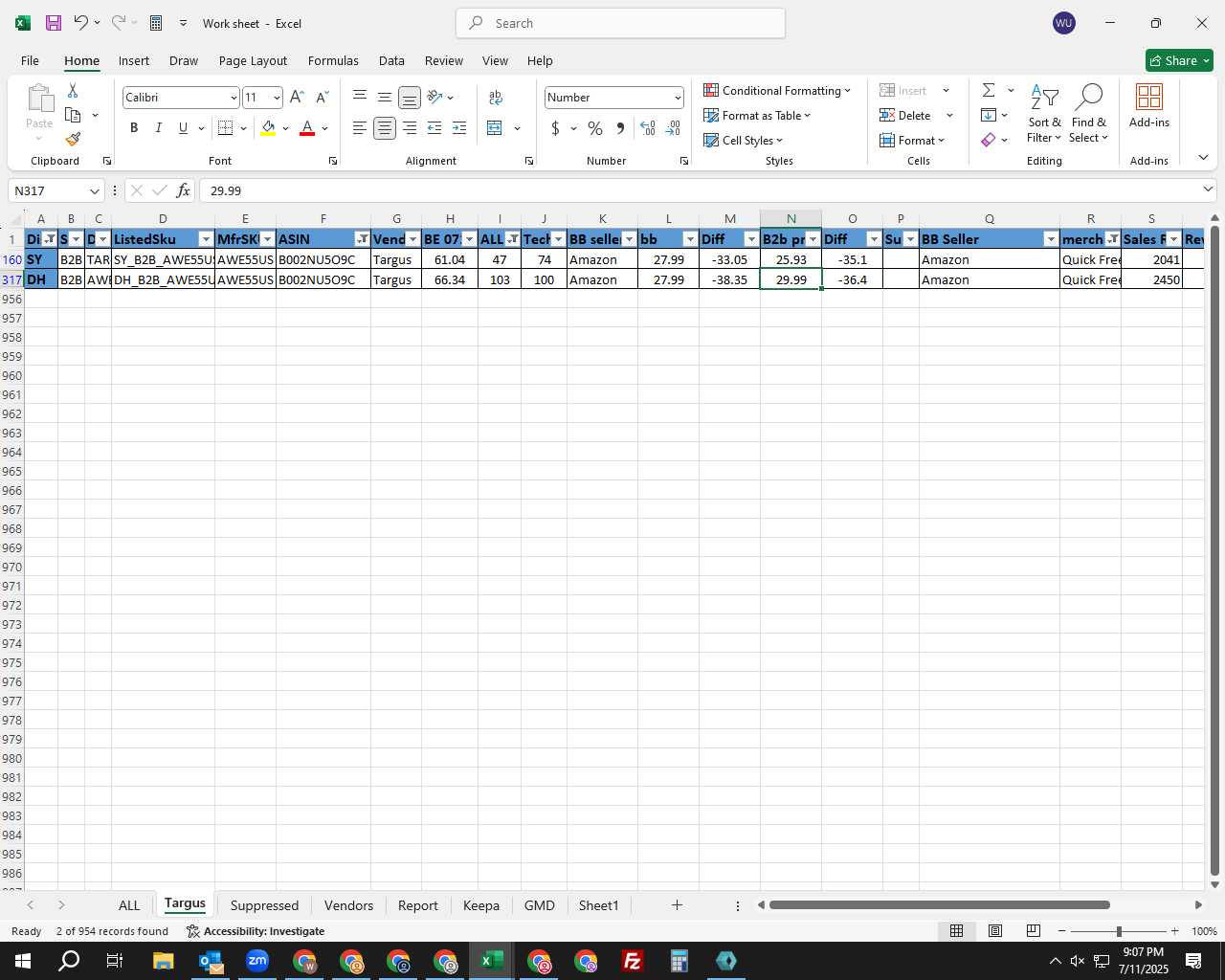
Task: Switch to Page Layout view in status bar
Action: (x=995, y=931)
